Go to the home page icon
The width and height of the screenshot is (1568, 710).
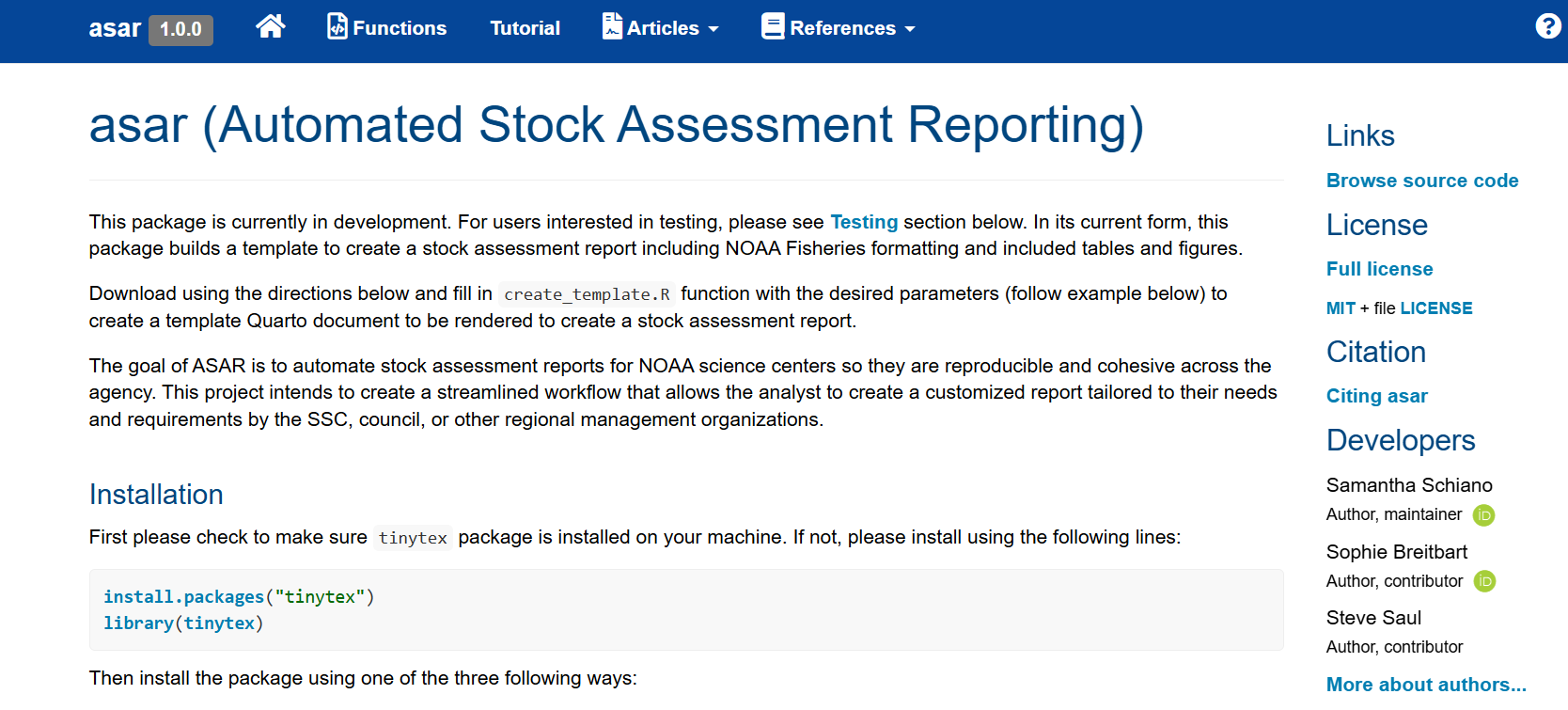tap(271, 26)
